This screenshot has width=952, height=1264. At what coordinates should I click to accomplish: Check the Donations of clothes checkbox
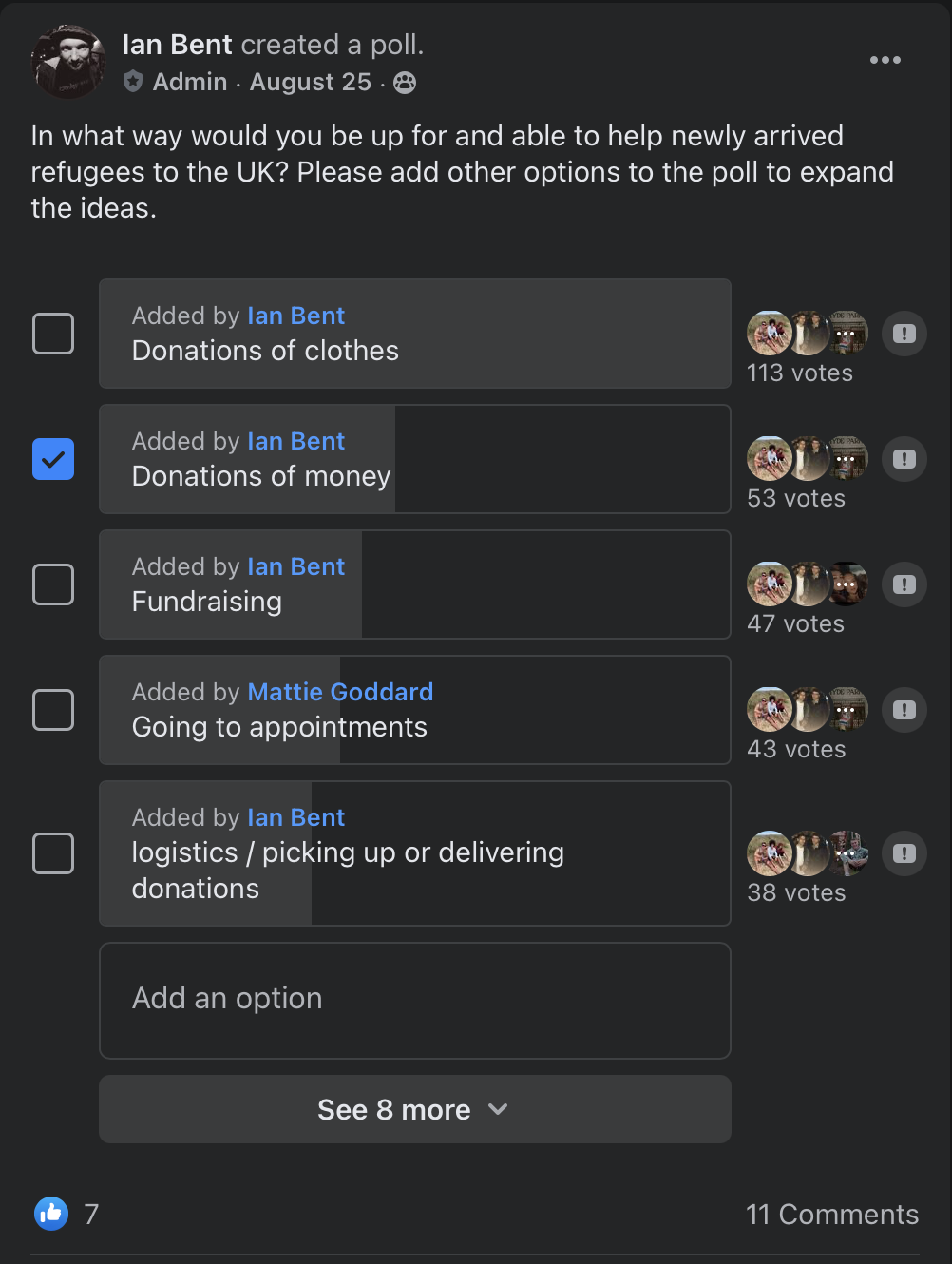pos(53,334)
